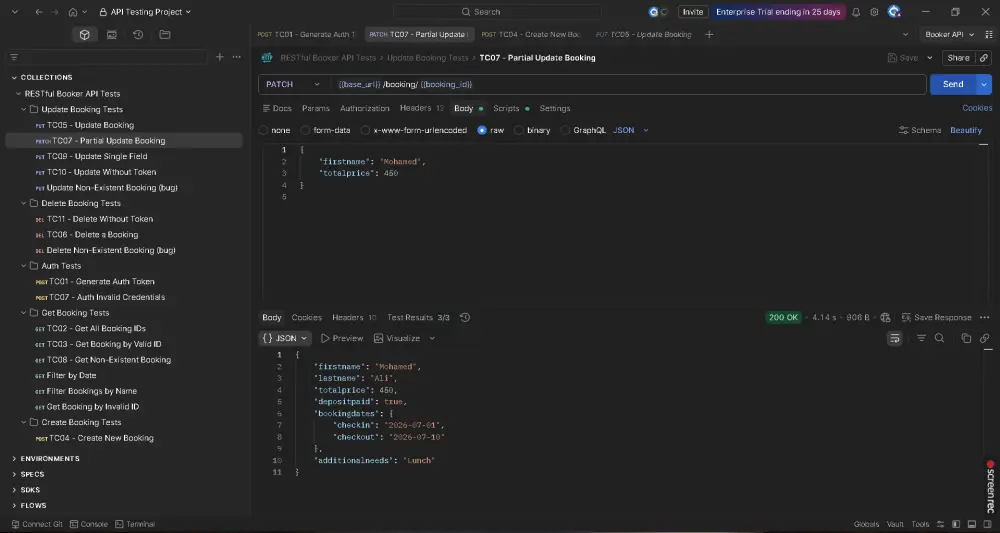Open the request Settings tab
Image resolution: width=1000 pixels, height=533 pixels.
pos(555,108)
